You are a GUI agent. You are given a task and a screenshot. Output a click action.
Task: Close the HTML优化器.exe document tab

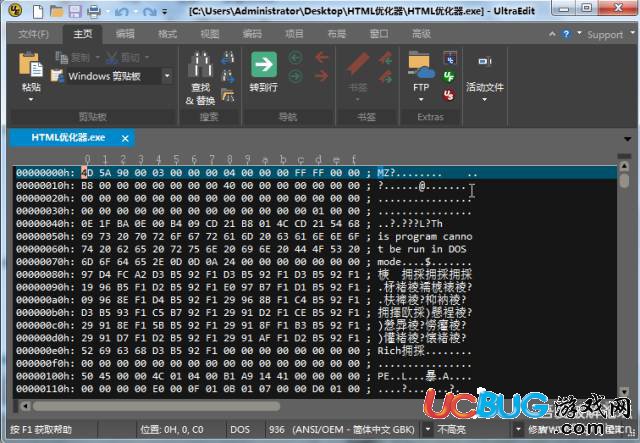tap(125, 138)
